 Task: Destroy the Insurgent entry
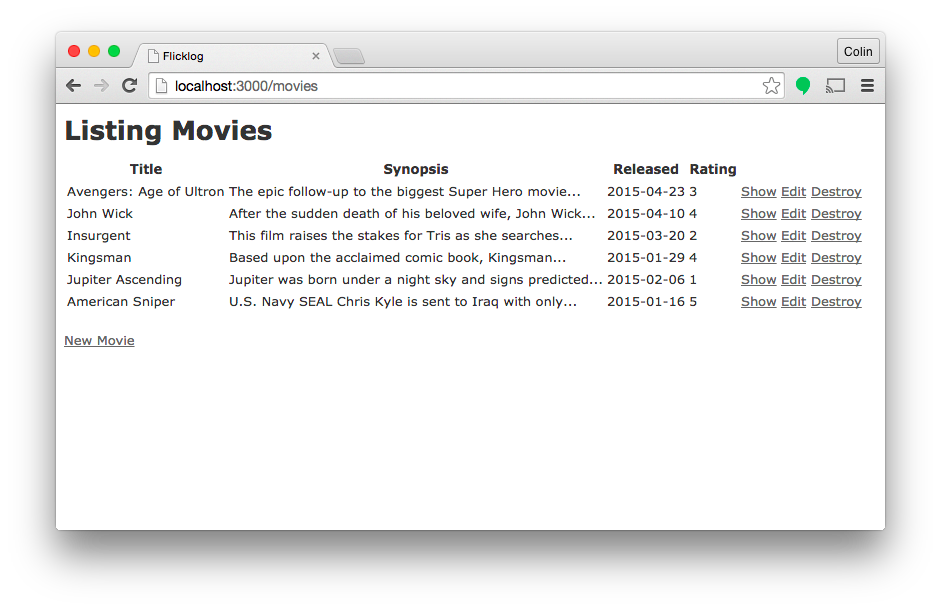point(836,235)
